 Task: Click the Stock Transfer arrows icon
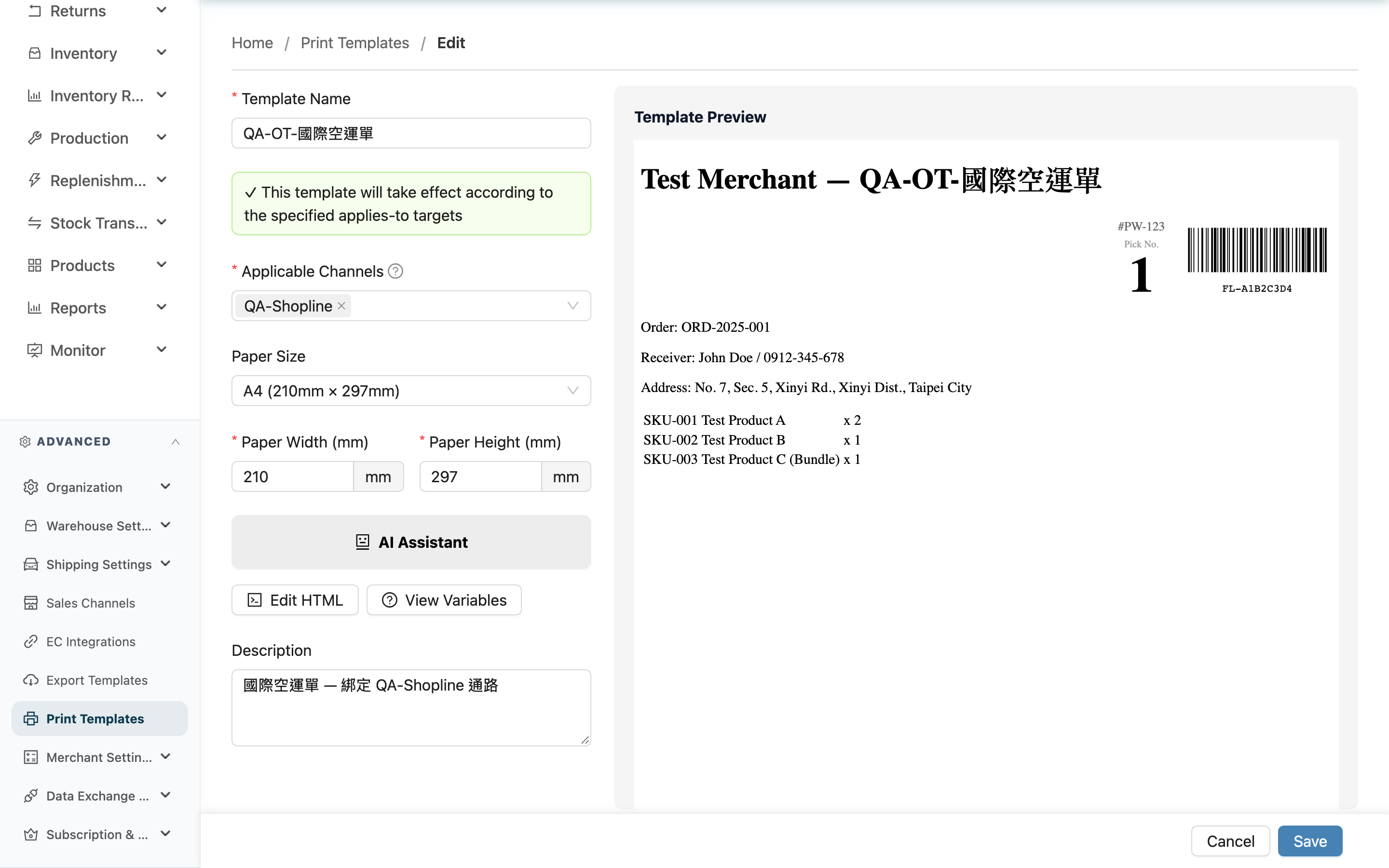click(x=34, y=223)
